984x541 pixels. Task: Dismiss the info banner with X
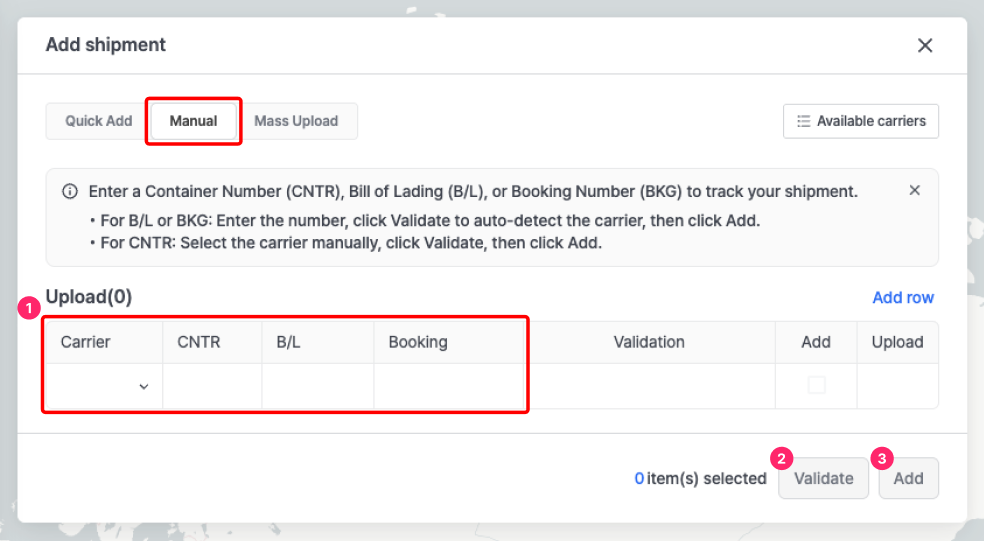pyautogui.click(x=914, y=190)
